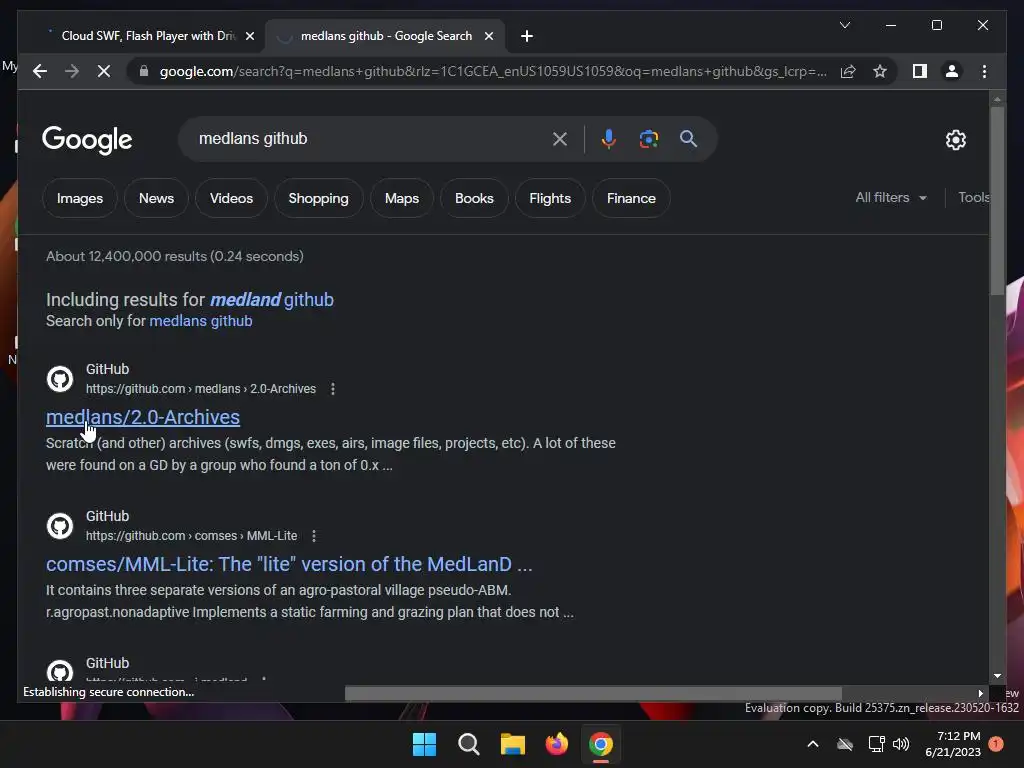
Task: Open volume control in system tray
Action: (901, 744)
